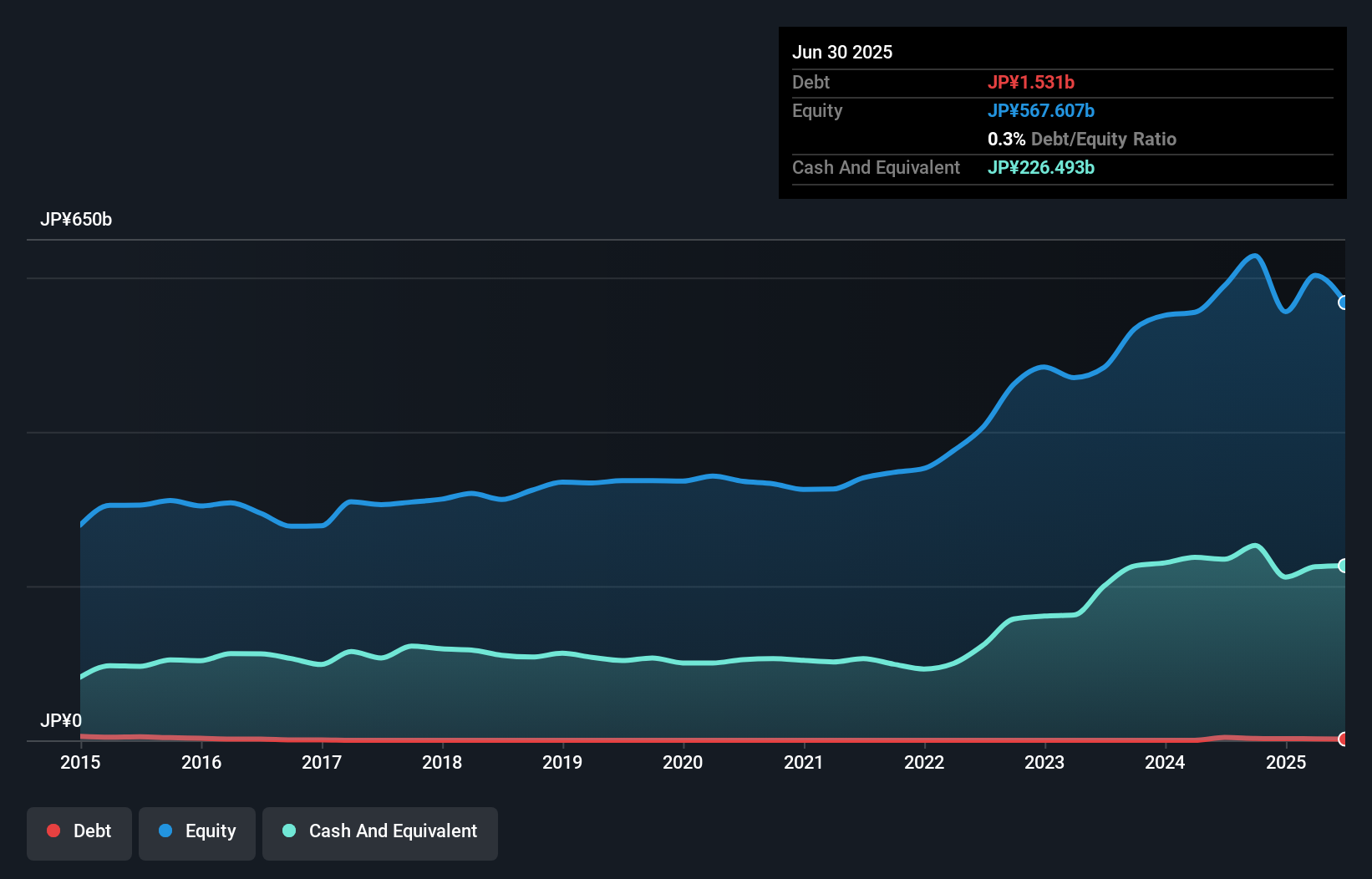Click the JP¥0 axis label
This screenshot has height=879, width=1372.
[x=61, y=719]
